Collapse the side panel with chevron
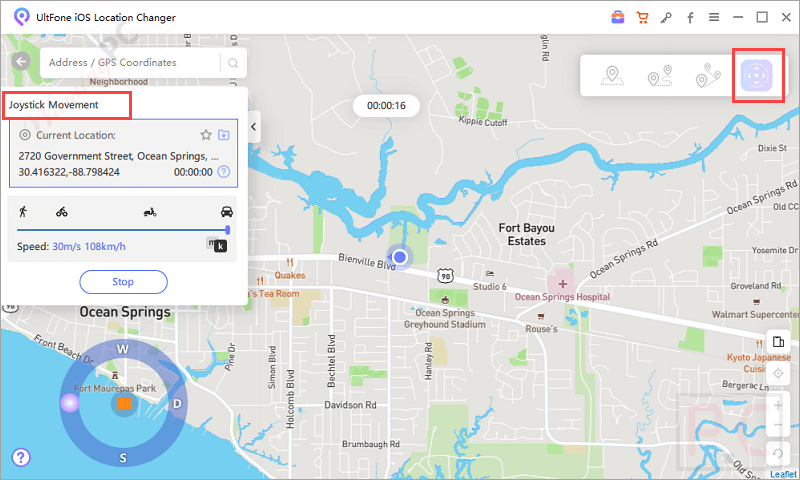 pyautogui.click(x=254, y=127)
